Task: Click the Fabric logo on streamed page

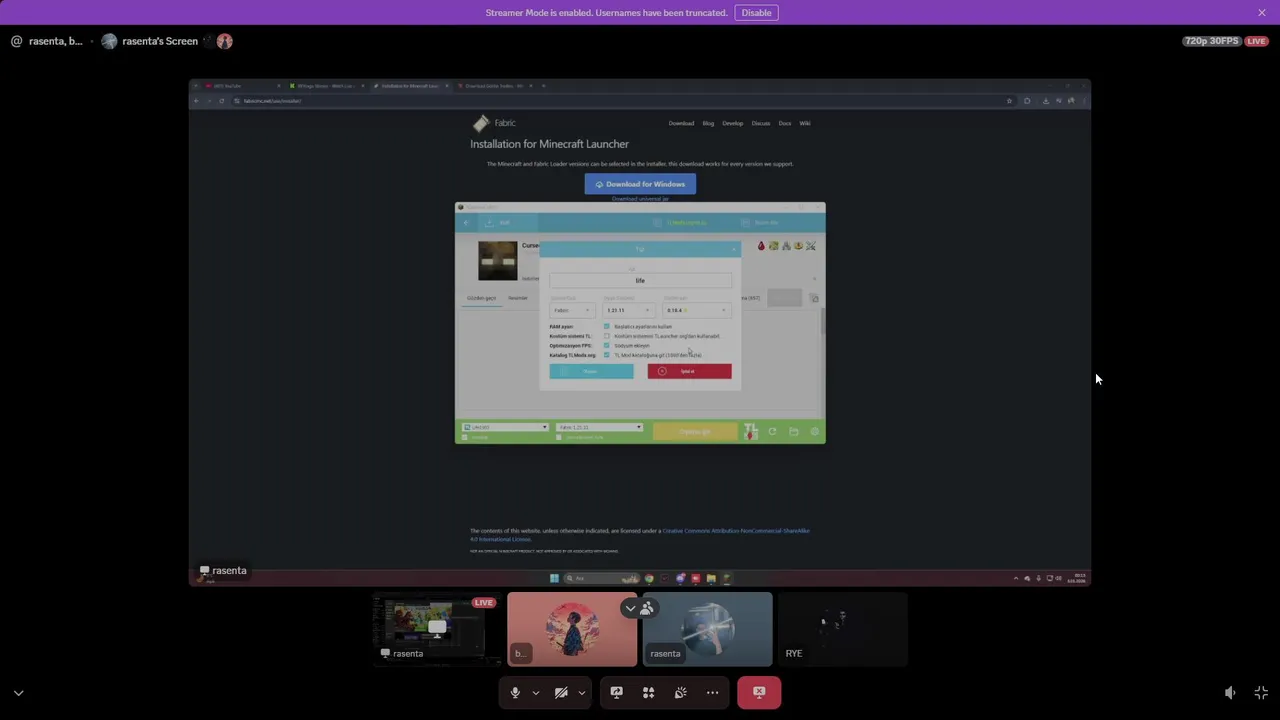Action: (x=481, y=123)
